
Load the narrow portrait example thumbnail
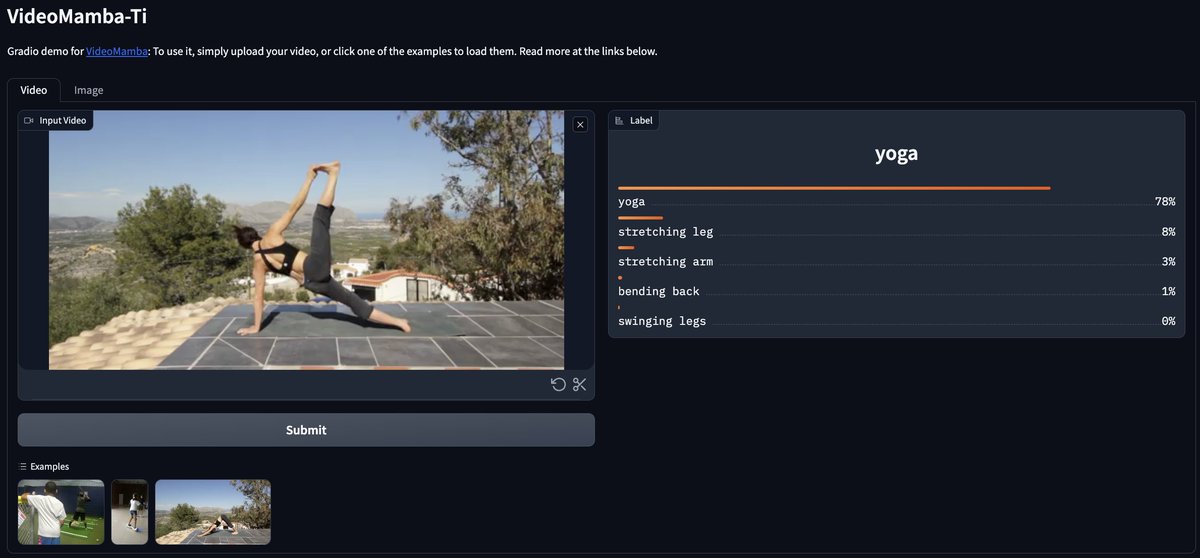130,512
